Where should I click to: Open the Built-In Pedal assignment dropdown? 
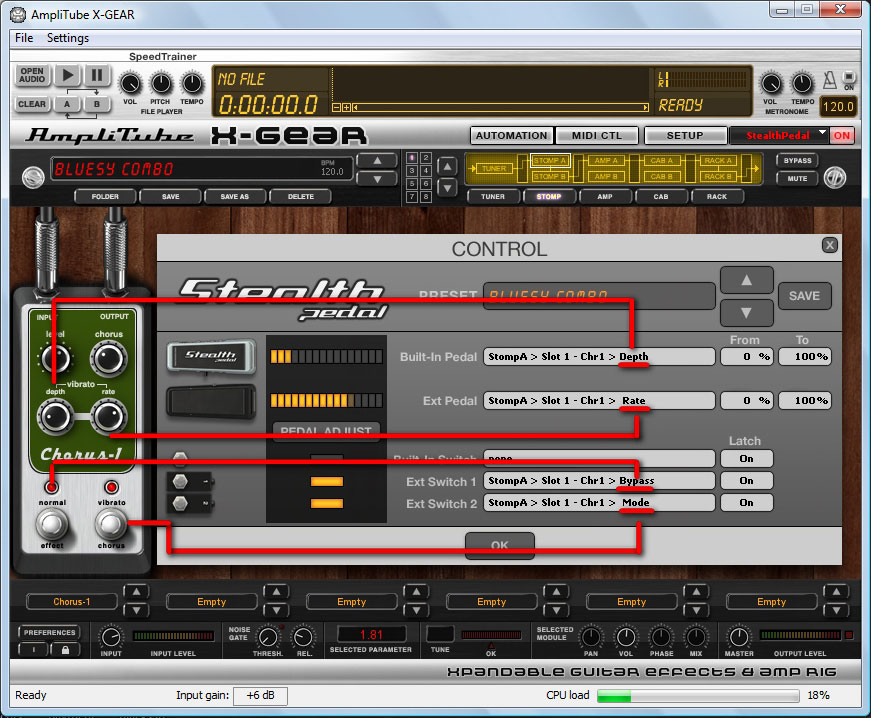[599, 357]
